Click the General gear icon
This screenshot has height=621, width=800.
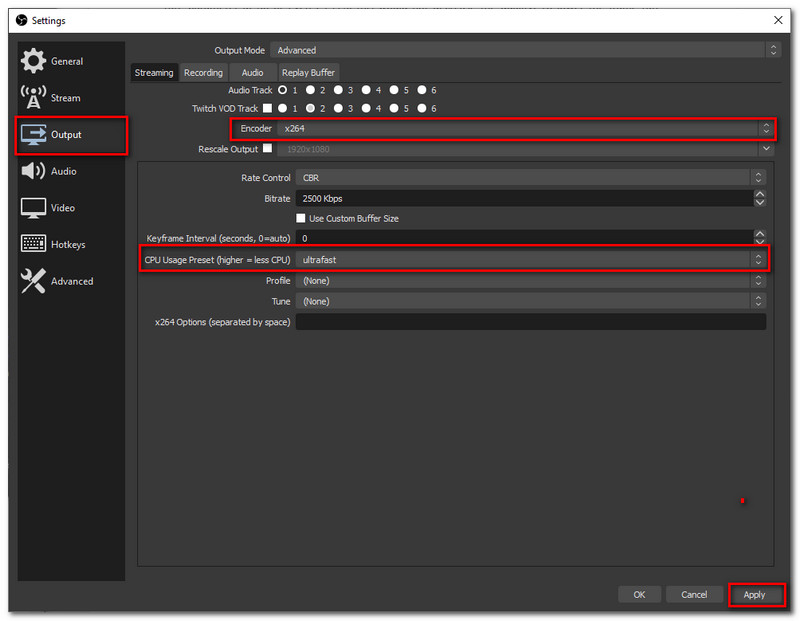pos(33,61)
